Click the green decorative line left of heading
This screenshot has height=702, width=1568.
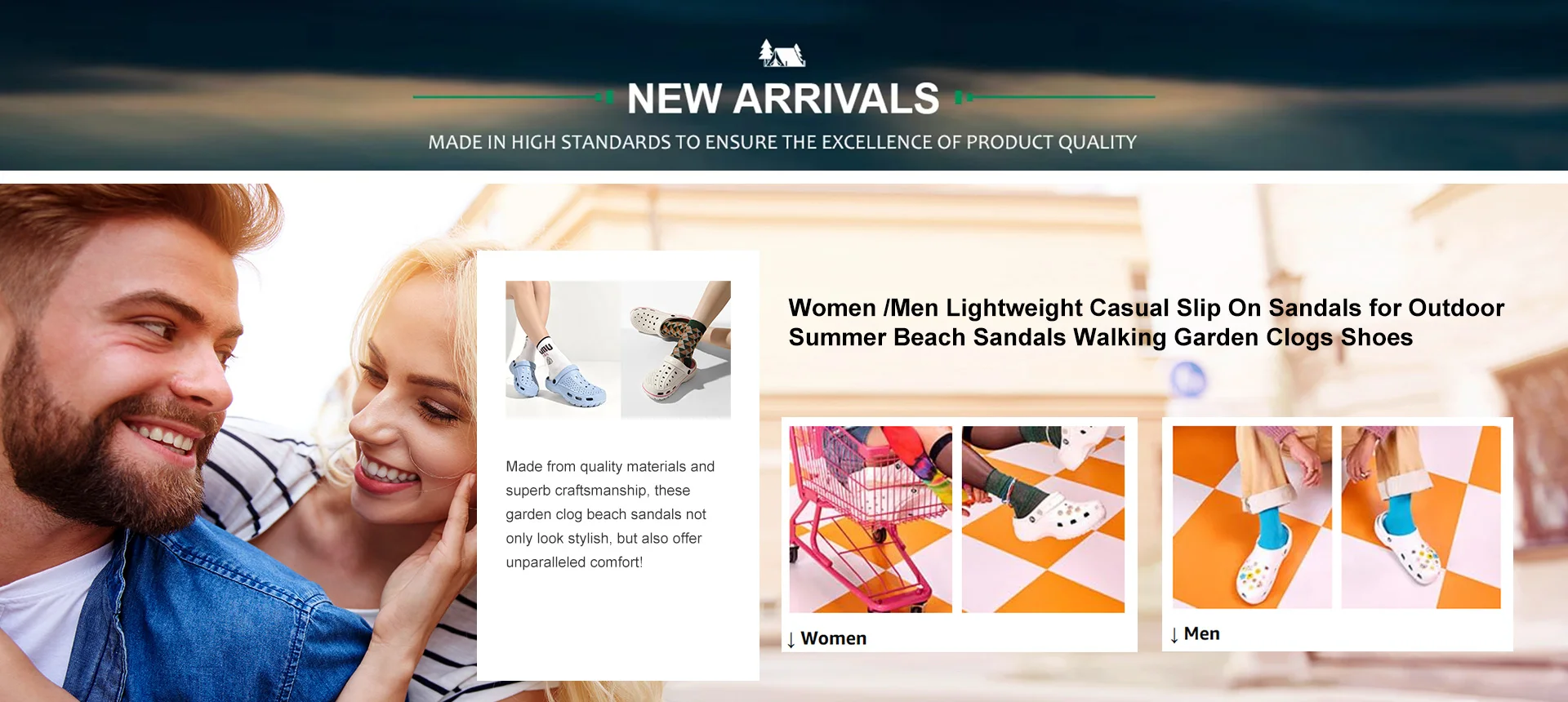pyautogui.click(x=513, y=97)
